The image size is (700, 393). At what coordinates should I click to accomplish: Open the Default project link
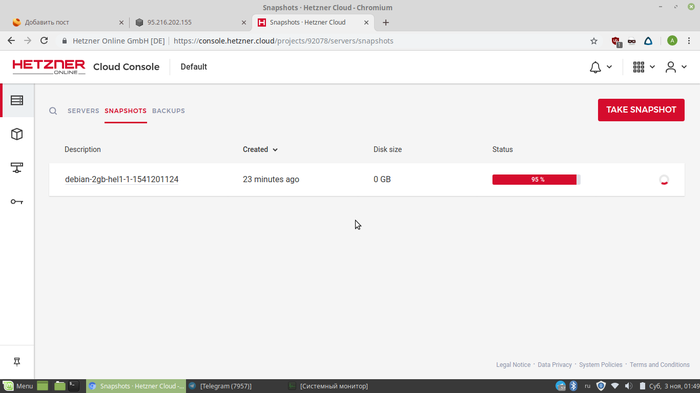[194, 67]
